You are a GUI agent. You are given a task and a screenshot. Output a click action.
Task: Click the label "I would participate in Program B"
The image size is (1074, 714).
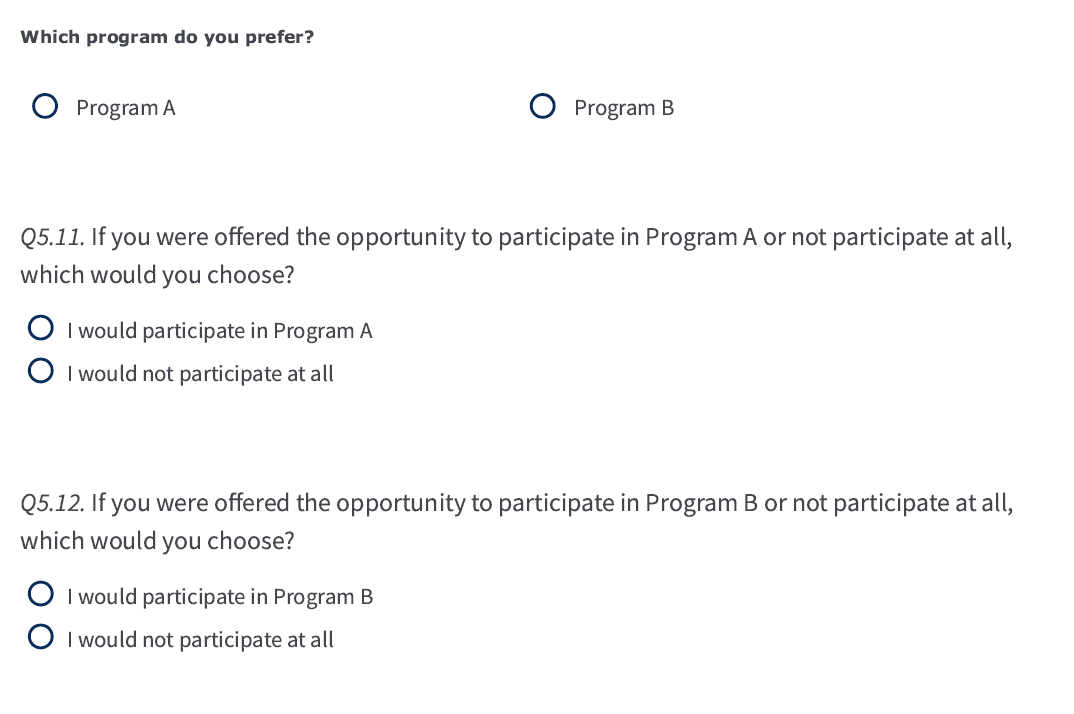(x=220, y=596)
